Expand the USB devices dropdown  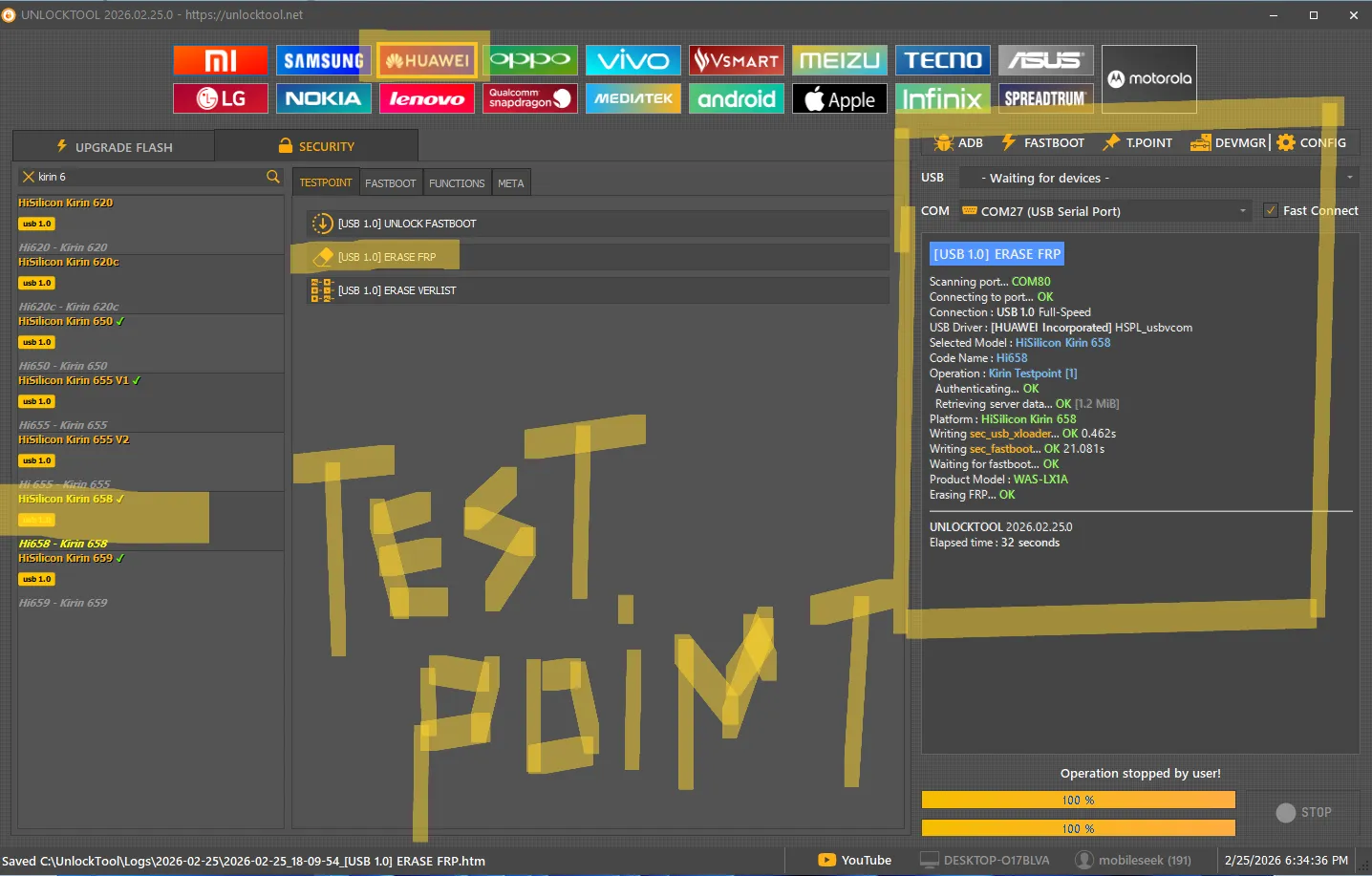[1349, 178]
